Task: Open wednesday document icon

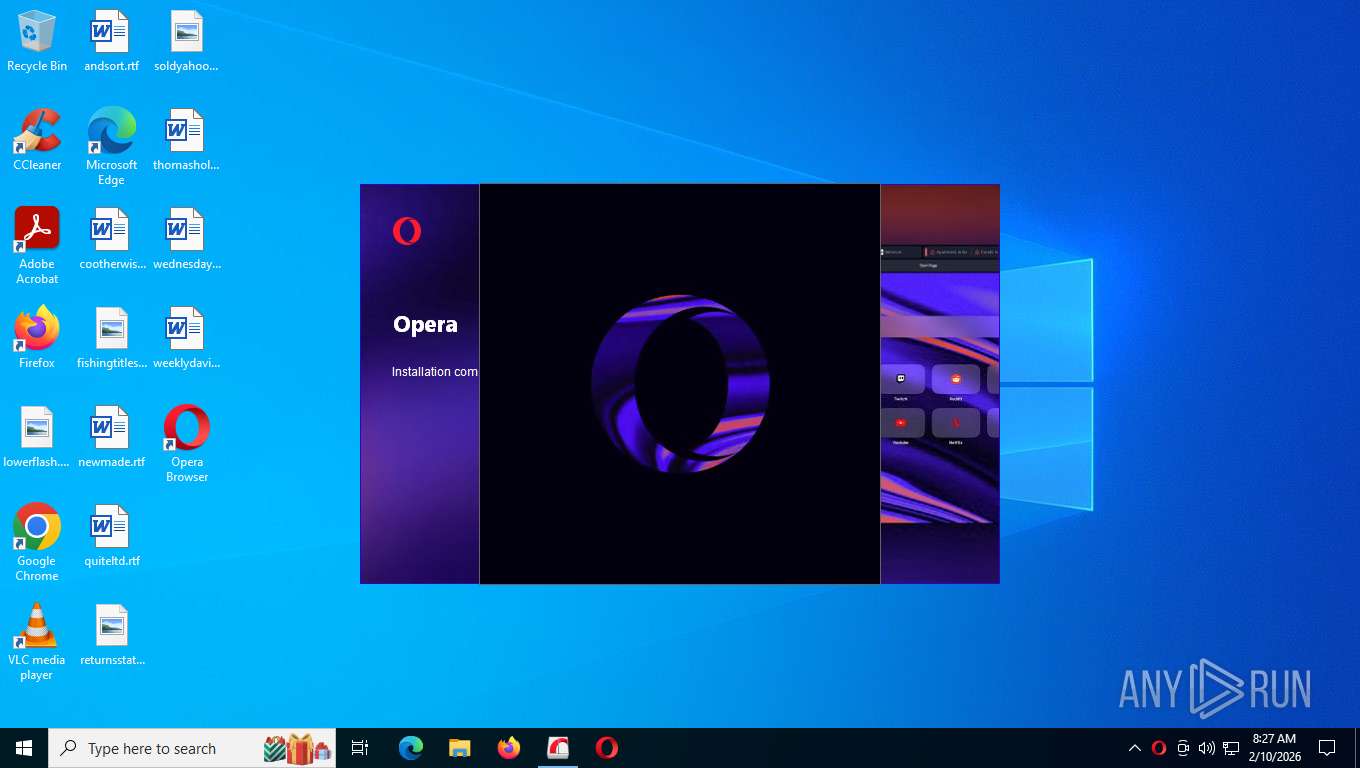Action: coord(186,239)
